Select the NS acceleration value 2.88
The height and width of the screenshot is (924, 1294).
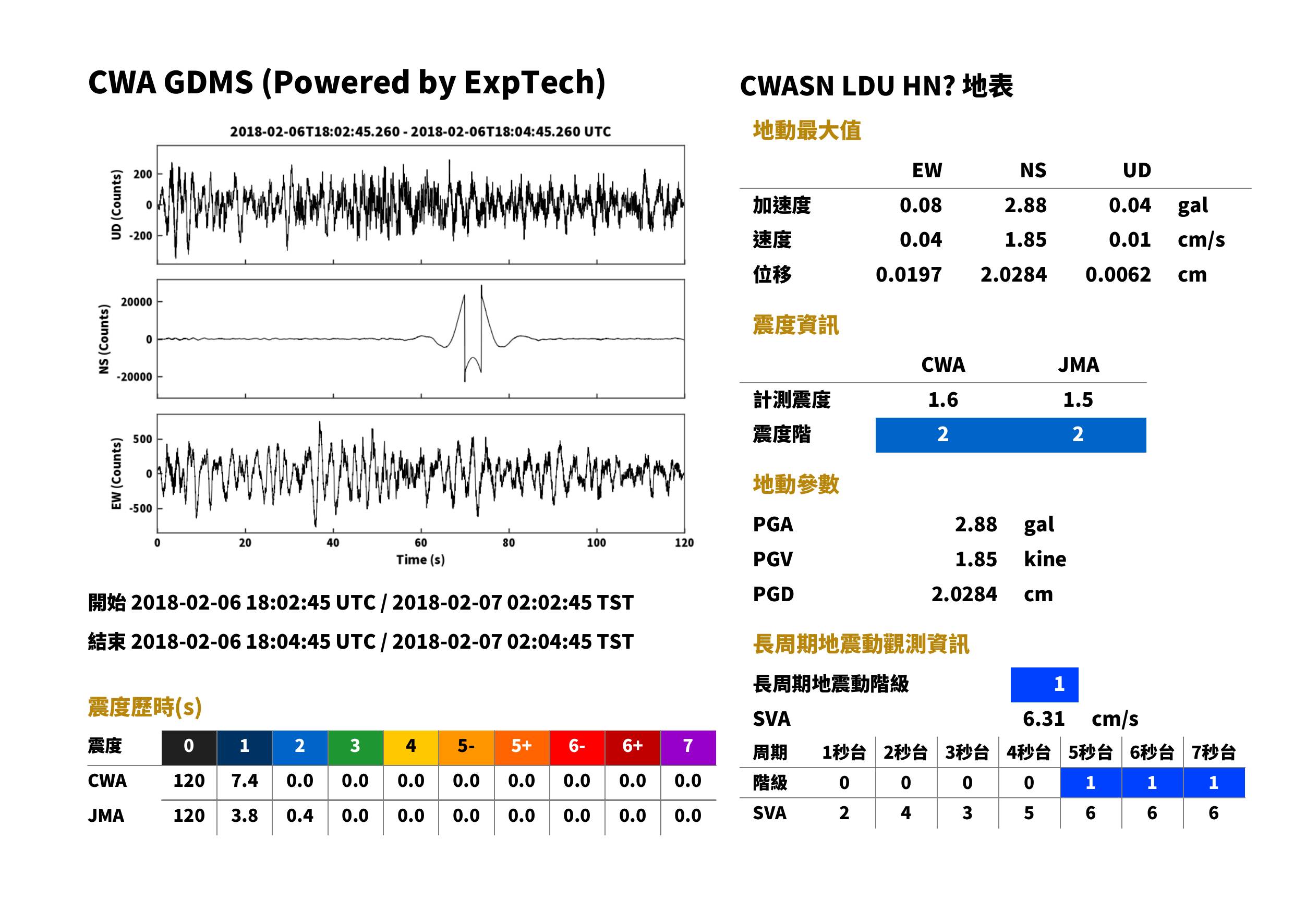1025,205
